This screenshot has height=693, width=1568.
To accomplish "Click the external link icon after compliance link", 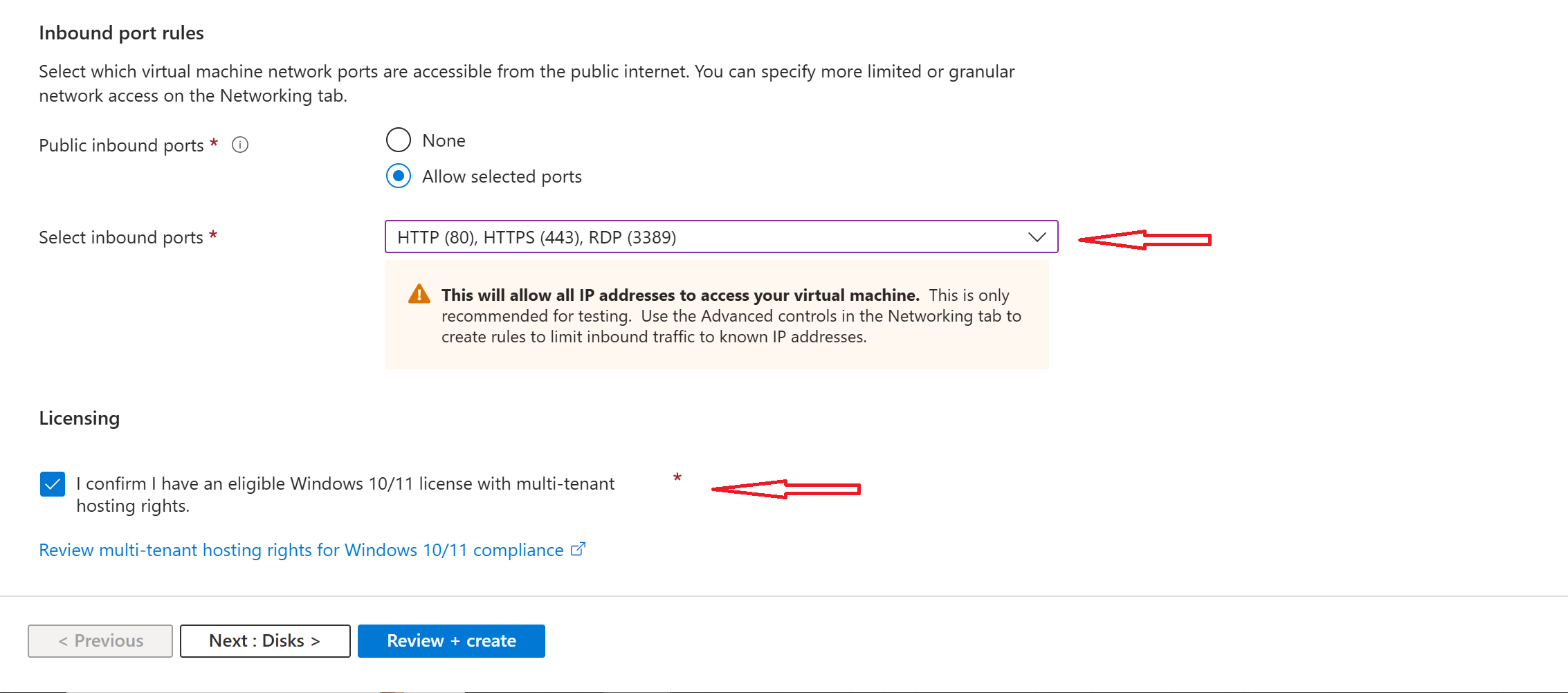I will (578, 550).
